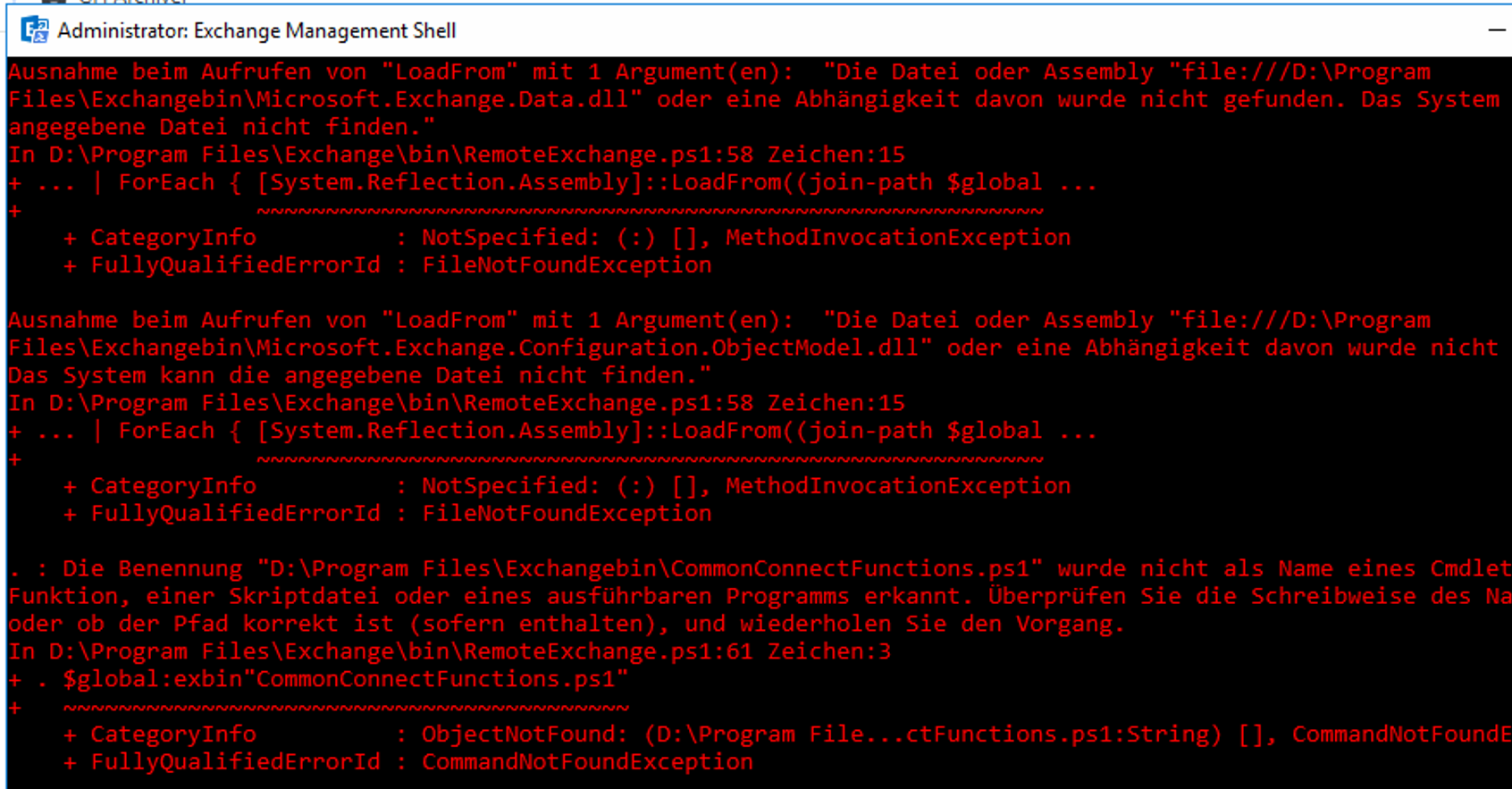Click the word Abhängigkeit after ObjectModel.dll
Viewport: 1512px width, 789px height.
pos(1167,348)
